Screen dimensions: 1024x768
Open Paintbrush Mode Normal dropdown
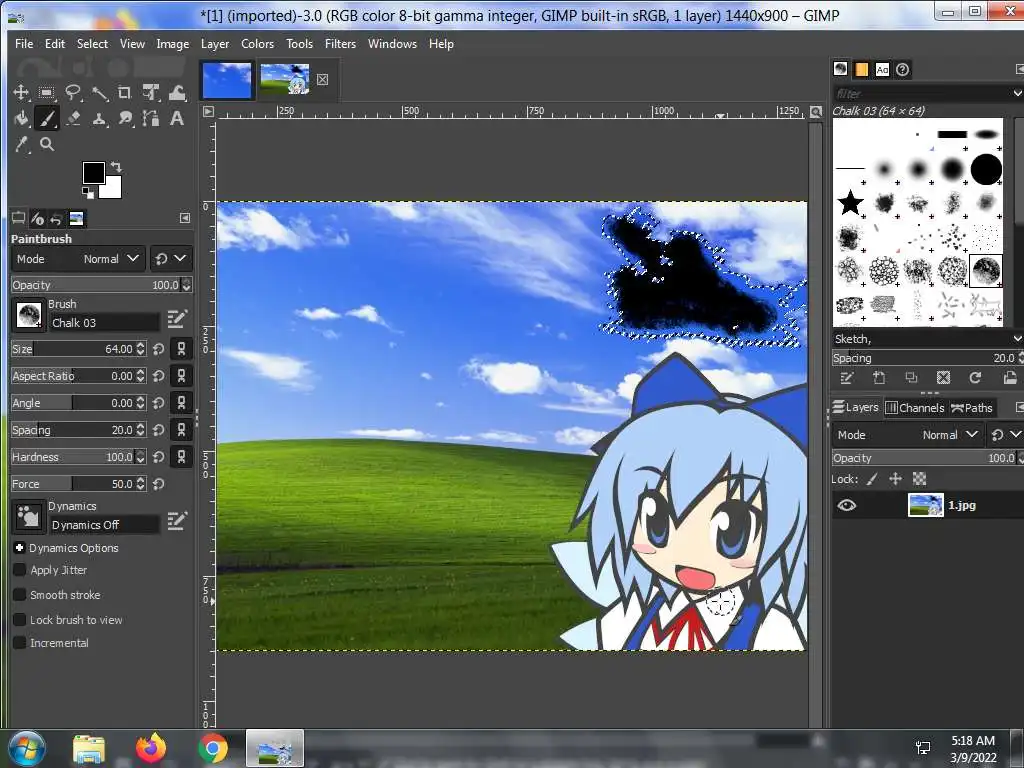click(78, 259)
